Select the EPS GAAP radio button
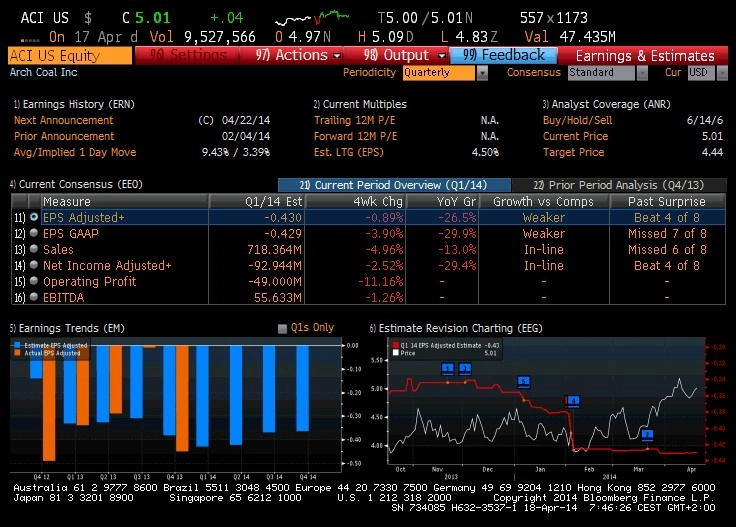The width and height of the screenshot is (736, 527). click(x=34, y=233)
